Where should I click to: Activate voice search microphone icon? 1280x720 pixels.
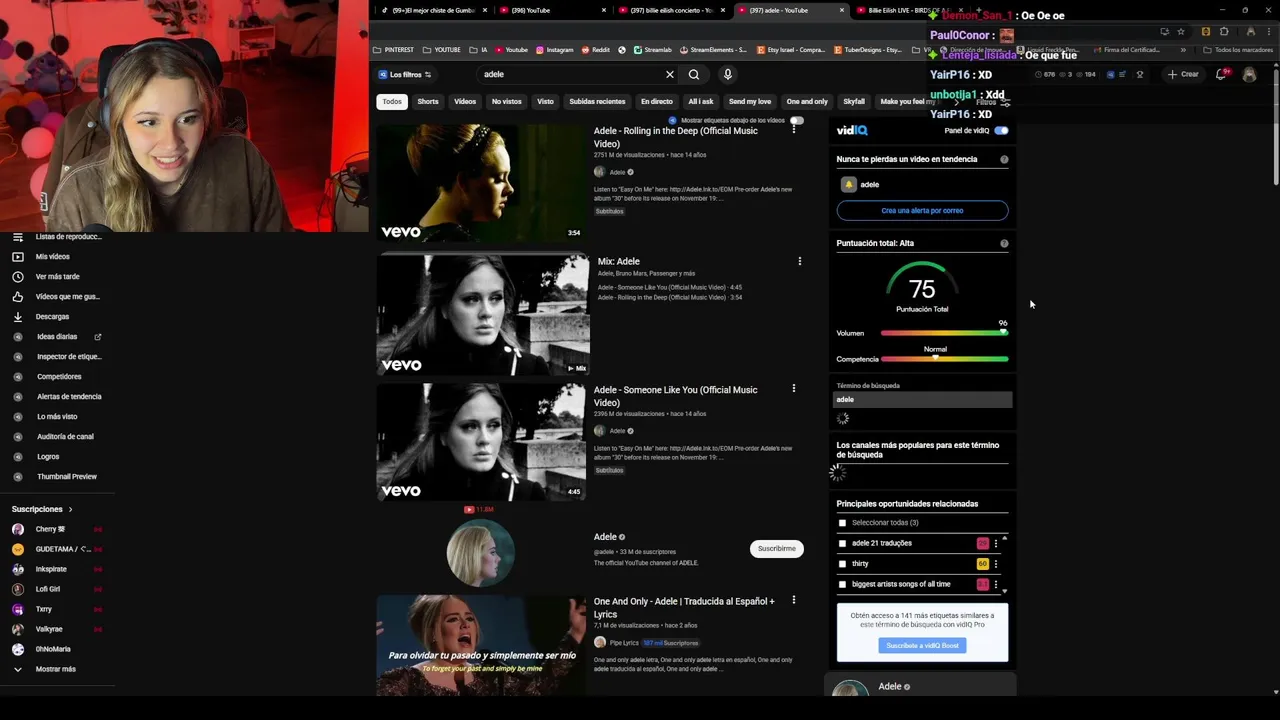click(x=728, y=75)
